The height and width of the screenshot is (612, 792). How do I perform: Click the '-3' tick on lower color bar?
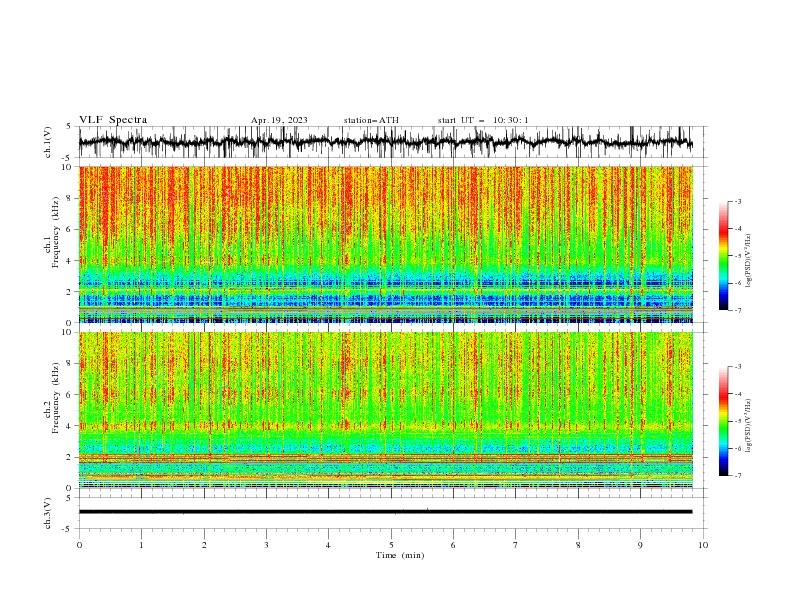click(738, 367)
